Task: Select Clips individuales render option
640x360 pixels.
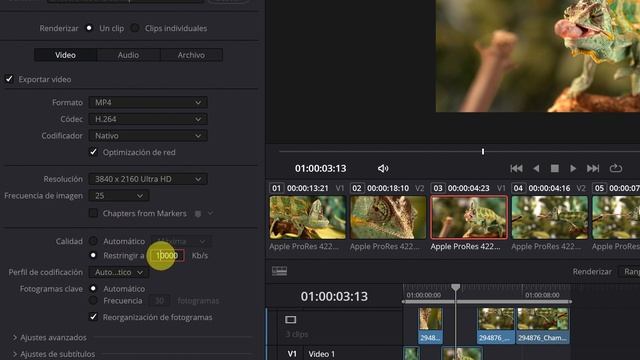Action: 135,28
